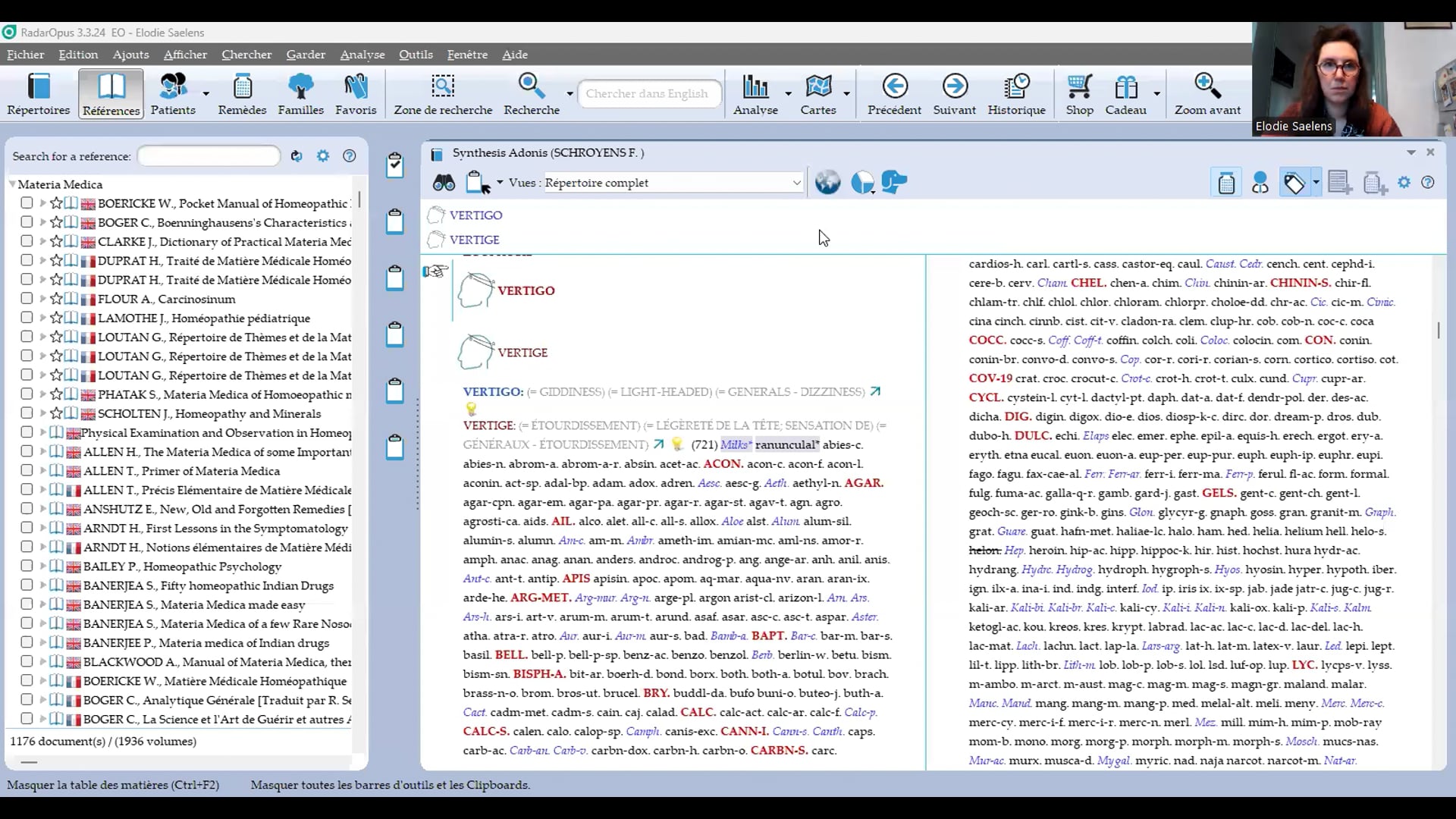The image size is (1456, 819).
Task: Collapse the Materia Medica tree node
Action: coord(12,184)
